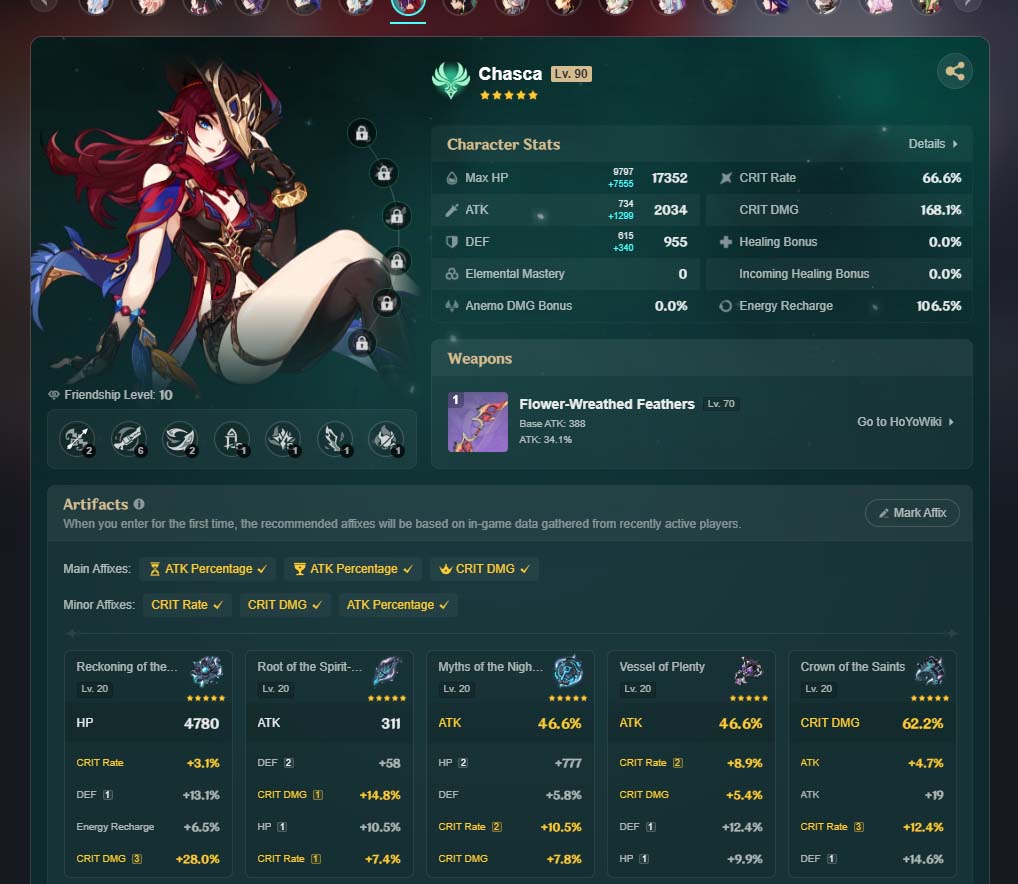Click the share icon in the top right
This screenshot has width=1018, height=884.
click(954, 71)
